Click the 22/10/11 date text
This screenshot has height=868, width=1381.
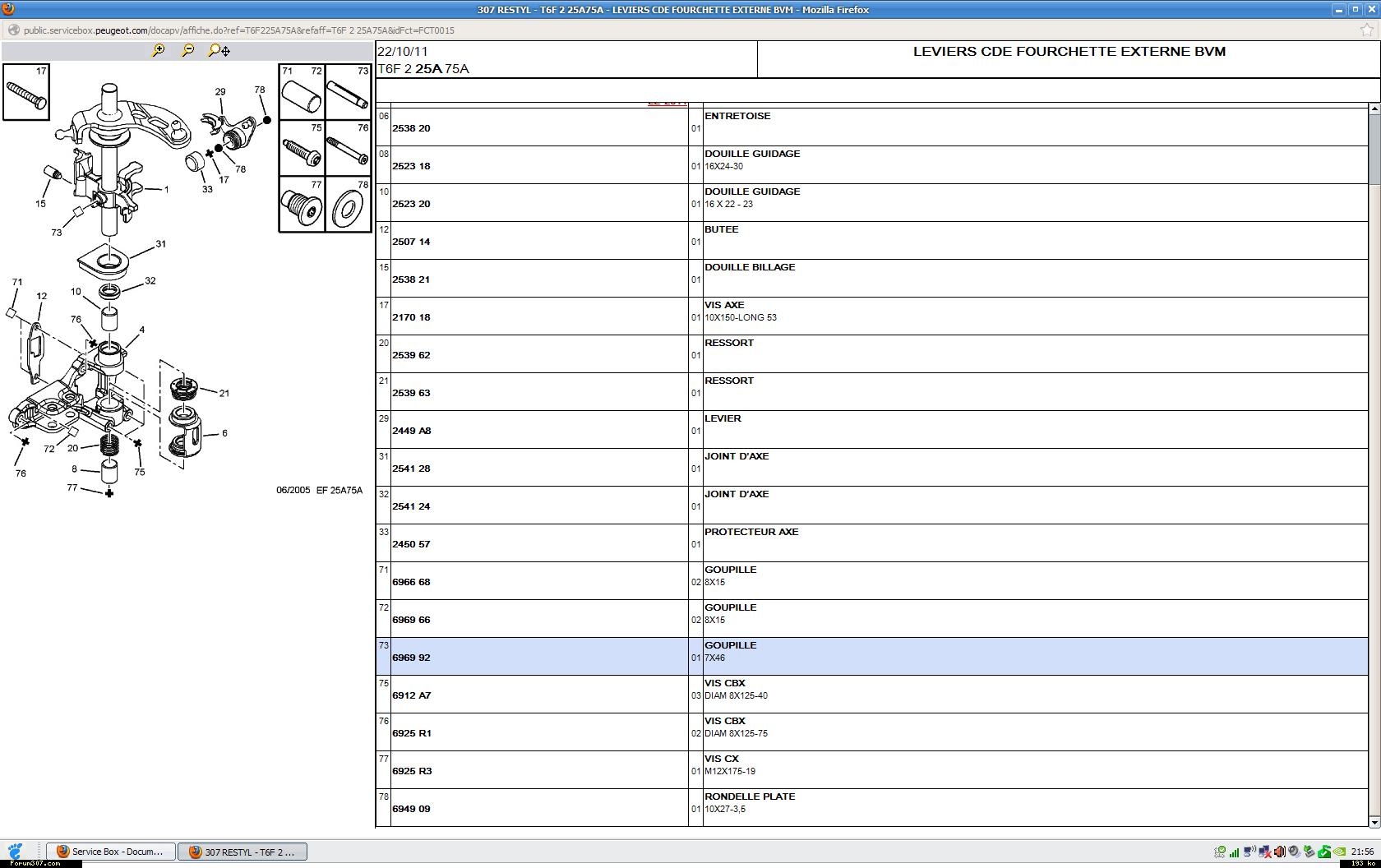point(403,51)
